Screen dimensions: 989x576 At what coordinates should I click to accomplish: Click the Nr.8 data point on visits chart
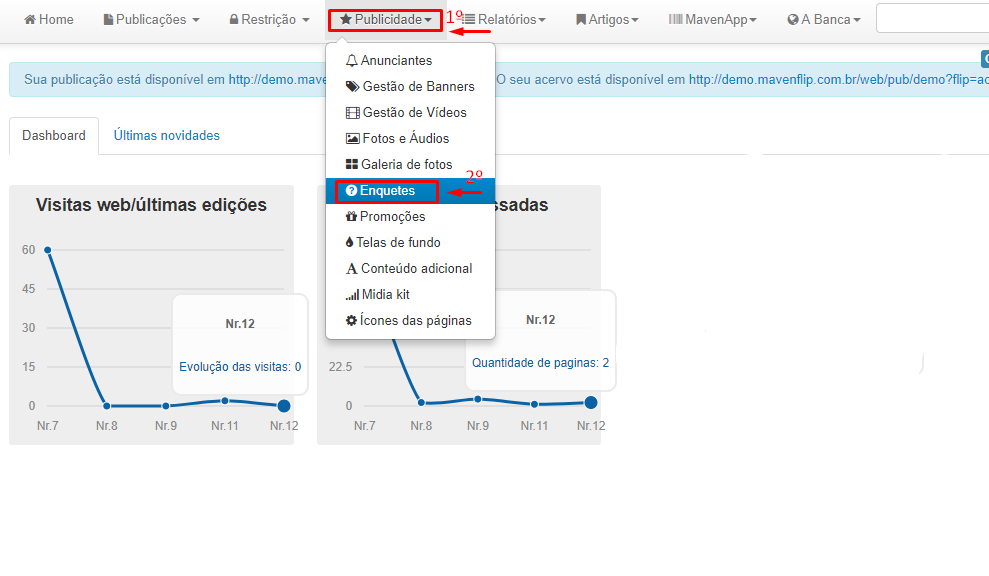107,406
